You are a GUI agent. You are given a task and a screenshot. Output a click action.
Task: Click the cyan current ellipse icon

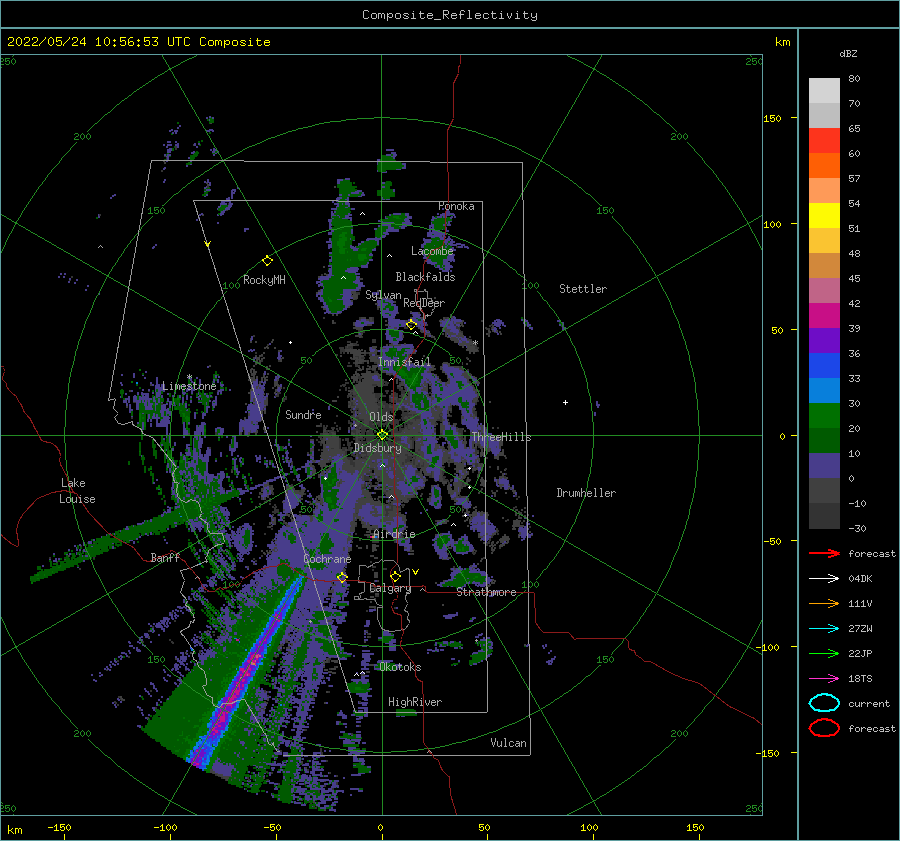(824, 703)
